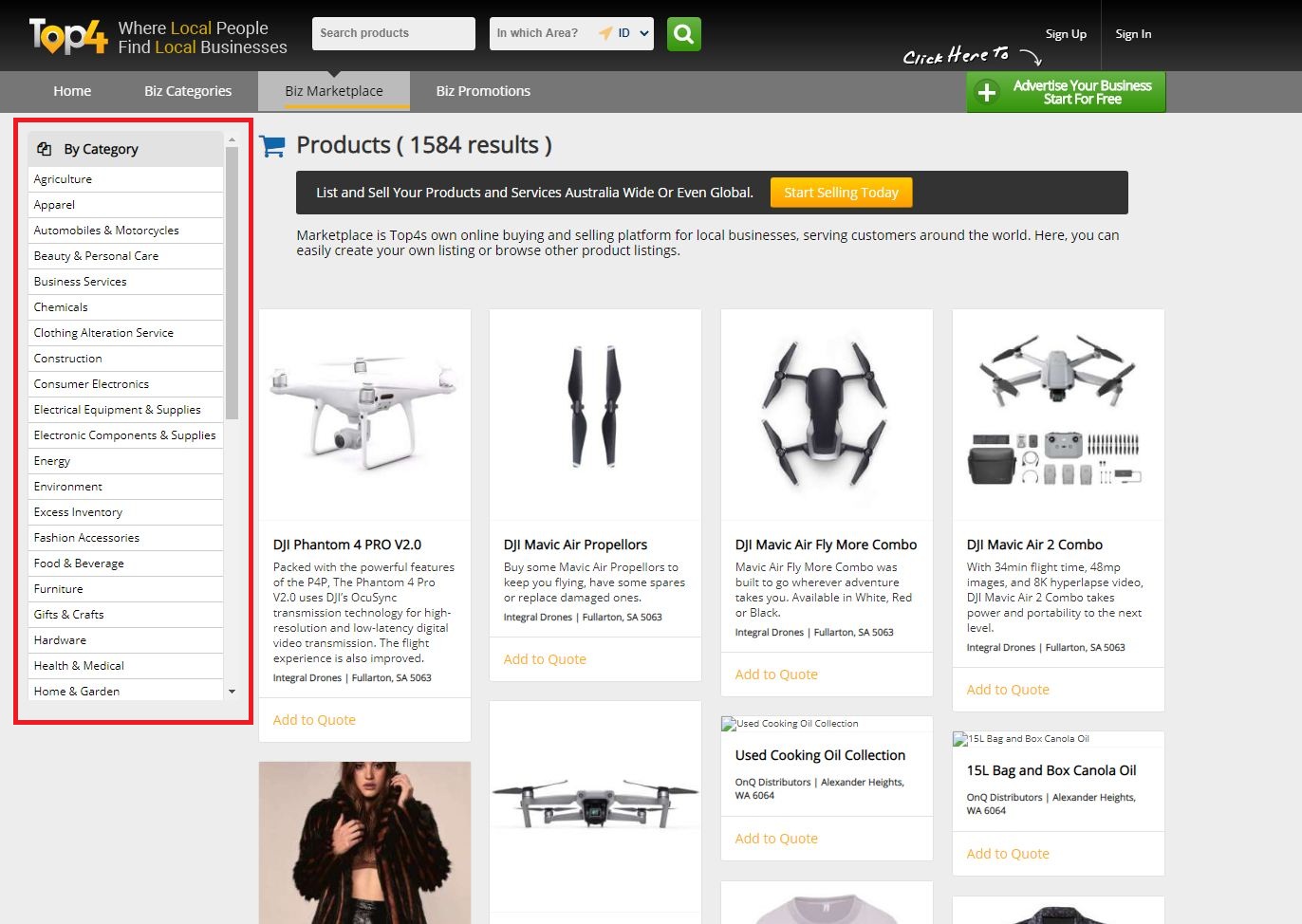Image resolution: width=1302 pixels, height=924 pixels.
Task: Click the By Category copy icon
Action: point(44,149)
